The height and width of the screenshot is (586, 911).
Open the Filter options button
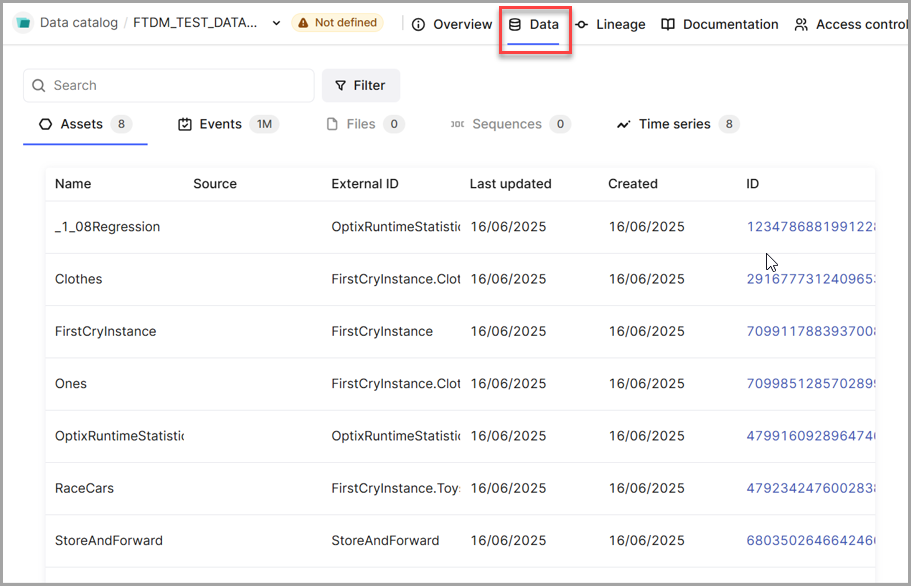tap(361, 85)
